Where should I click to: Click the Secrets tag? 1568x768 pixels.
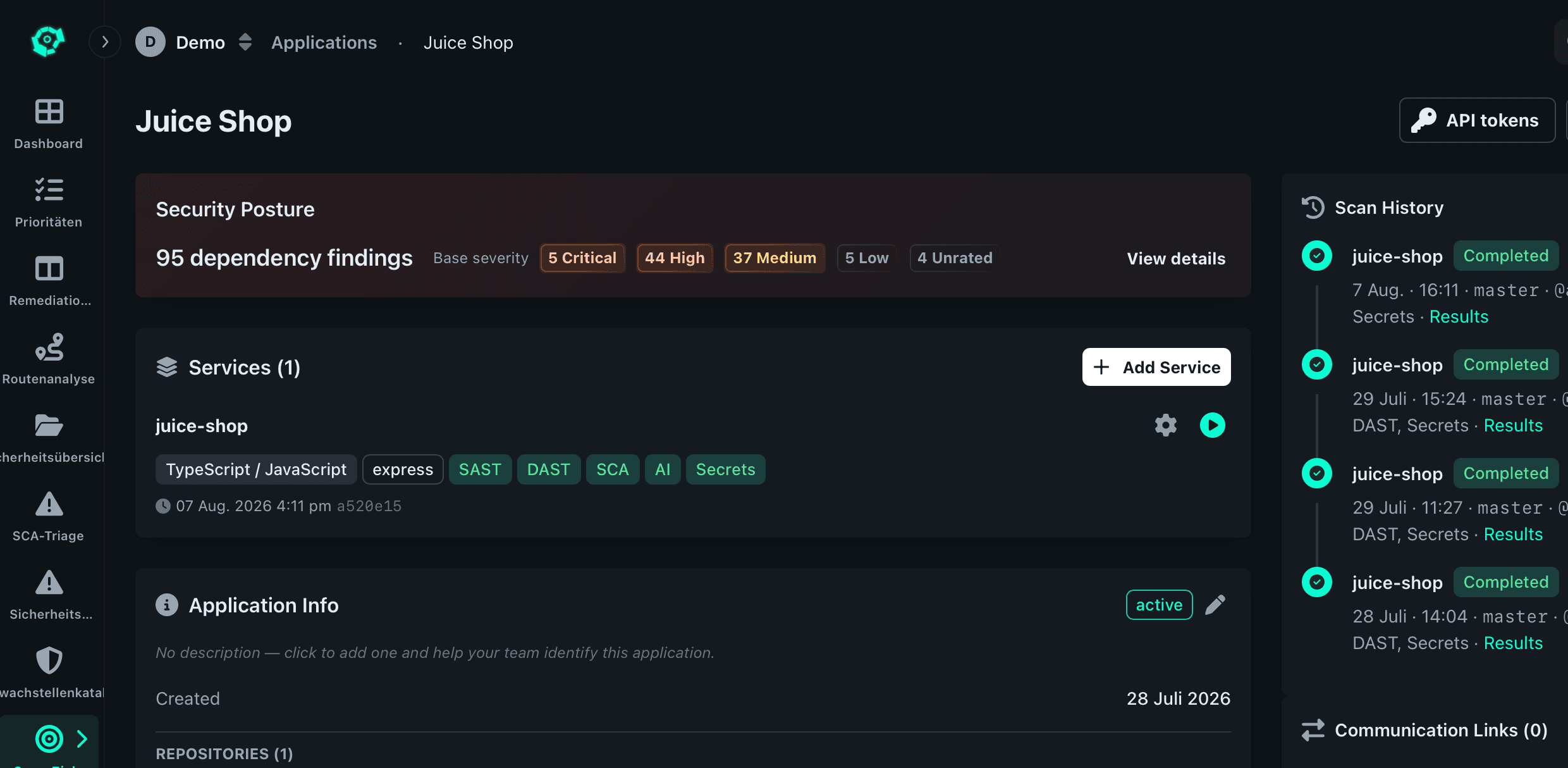coord(726,469)
